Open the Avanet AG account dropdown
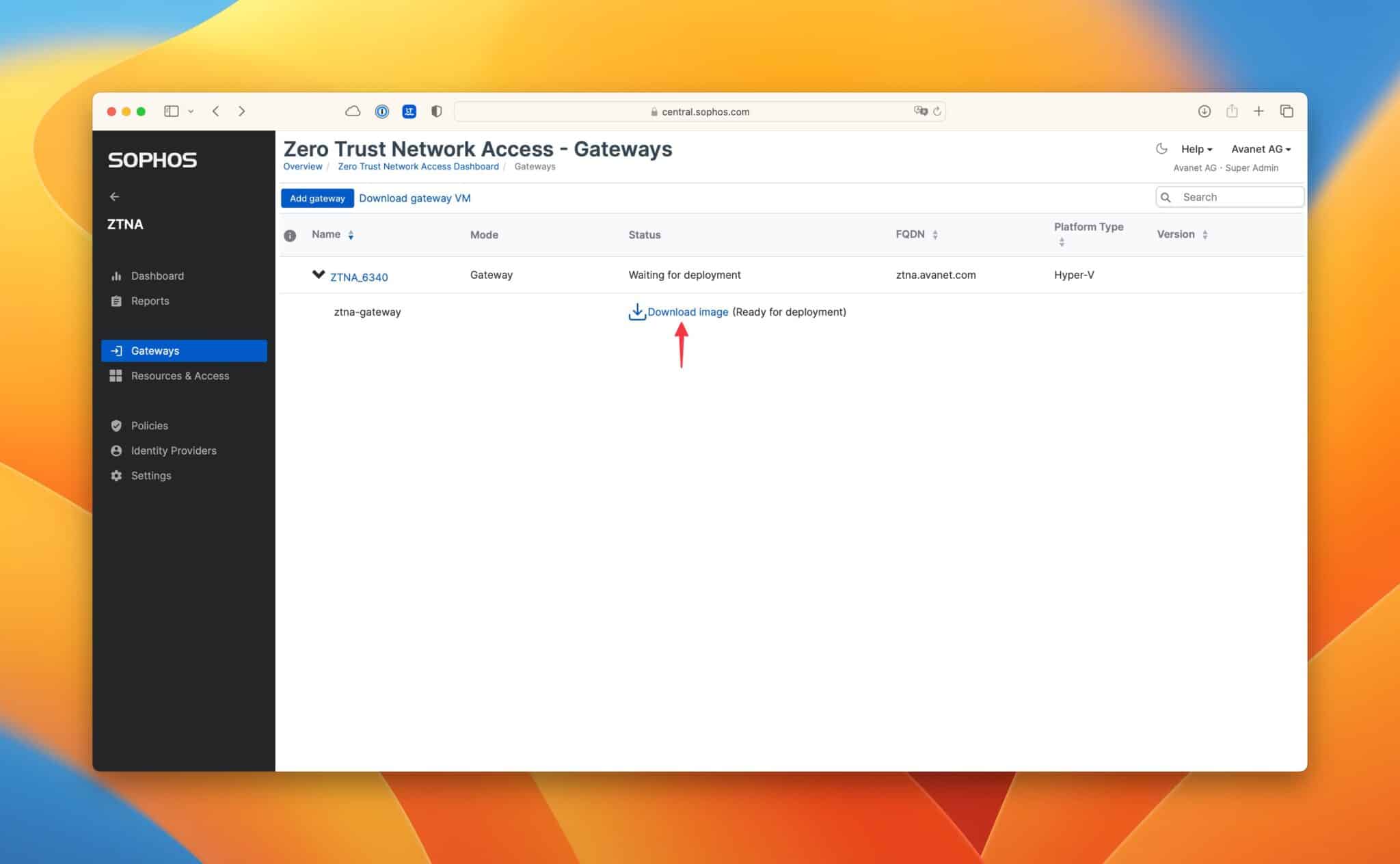 point(1261,149)
